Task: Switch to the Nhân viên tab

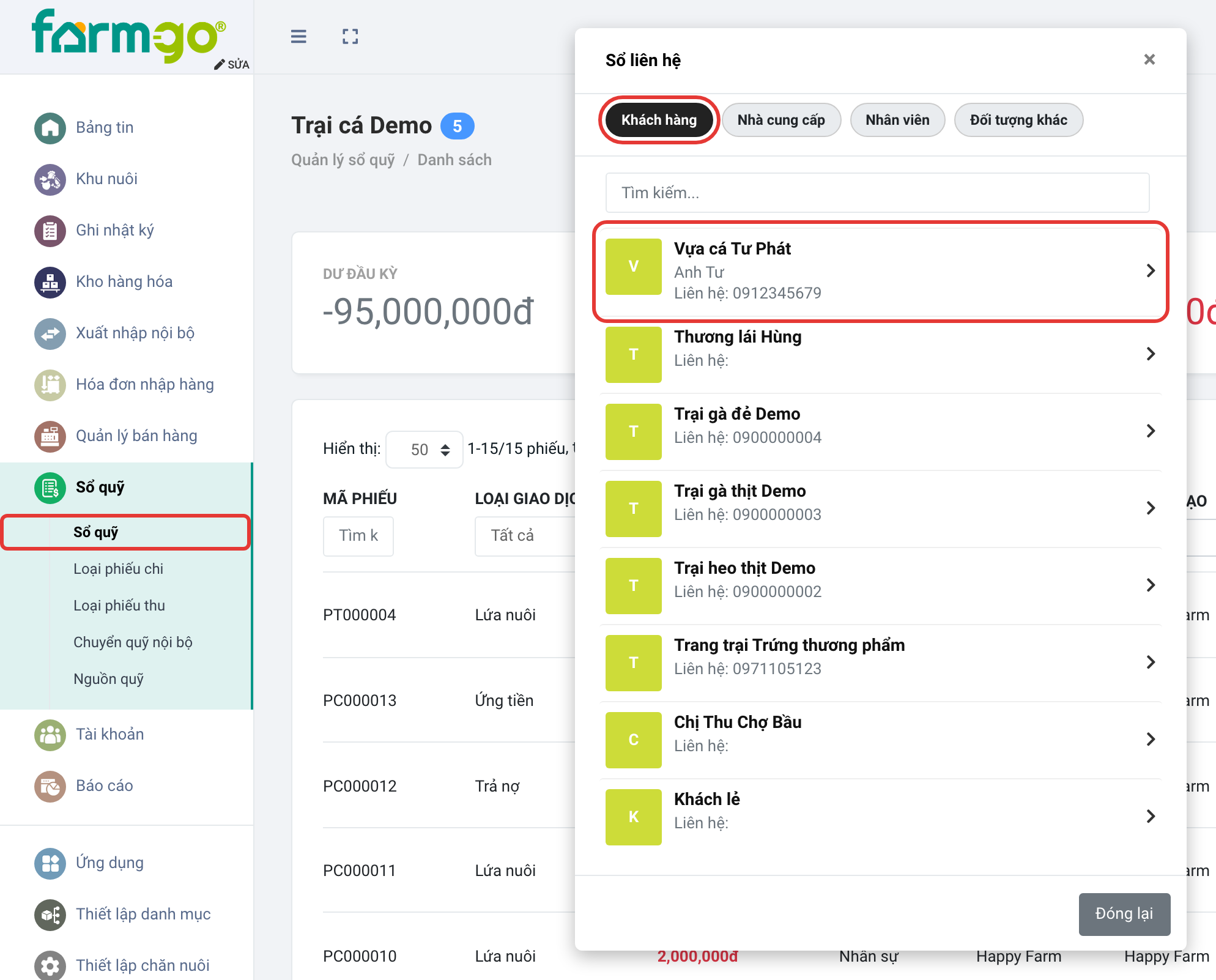Action: (897, 120)
